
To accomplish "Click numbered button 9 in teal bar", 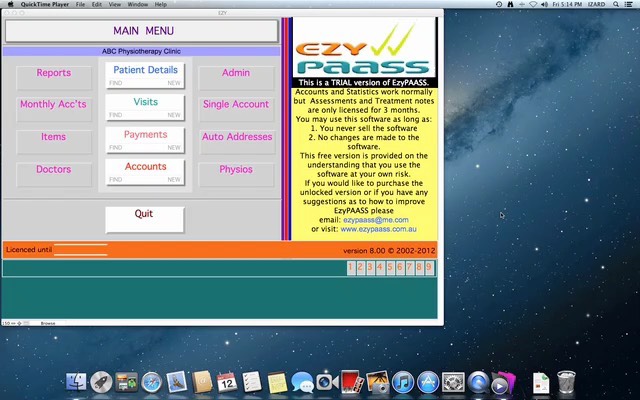I will 429,268.
